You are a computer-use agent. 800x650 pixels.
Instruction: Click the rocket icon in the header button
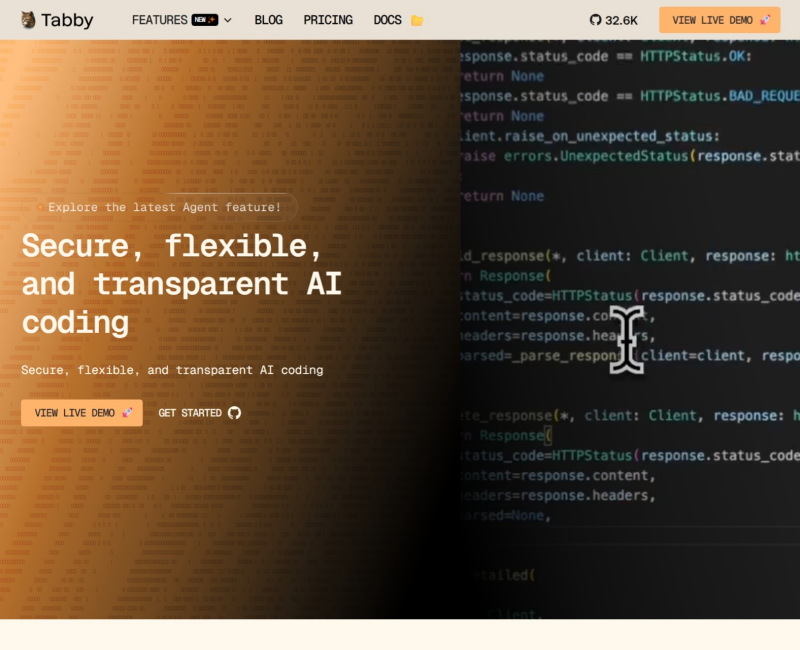pyautogui.click(x=765, y=20)
